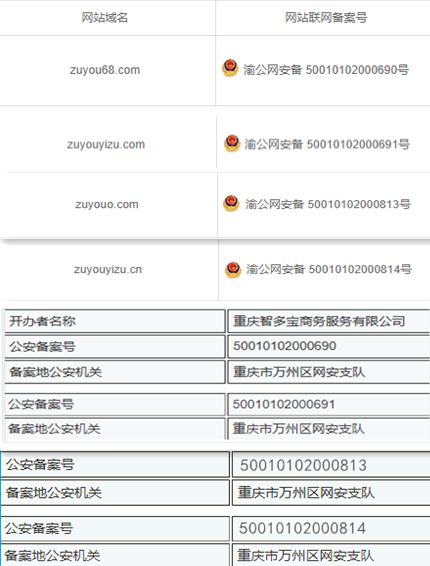Viewport: 430px width, 566px height.
Task: Open the zuyouyizu.cn domain entry
Action: [108, 269]
